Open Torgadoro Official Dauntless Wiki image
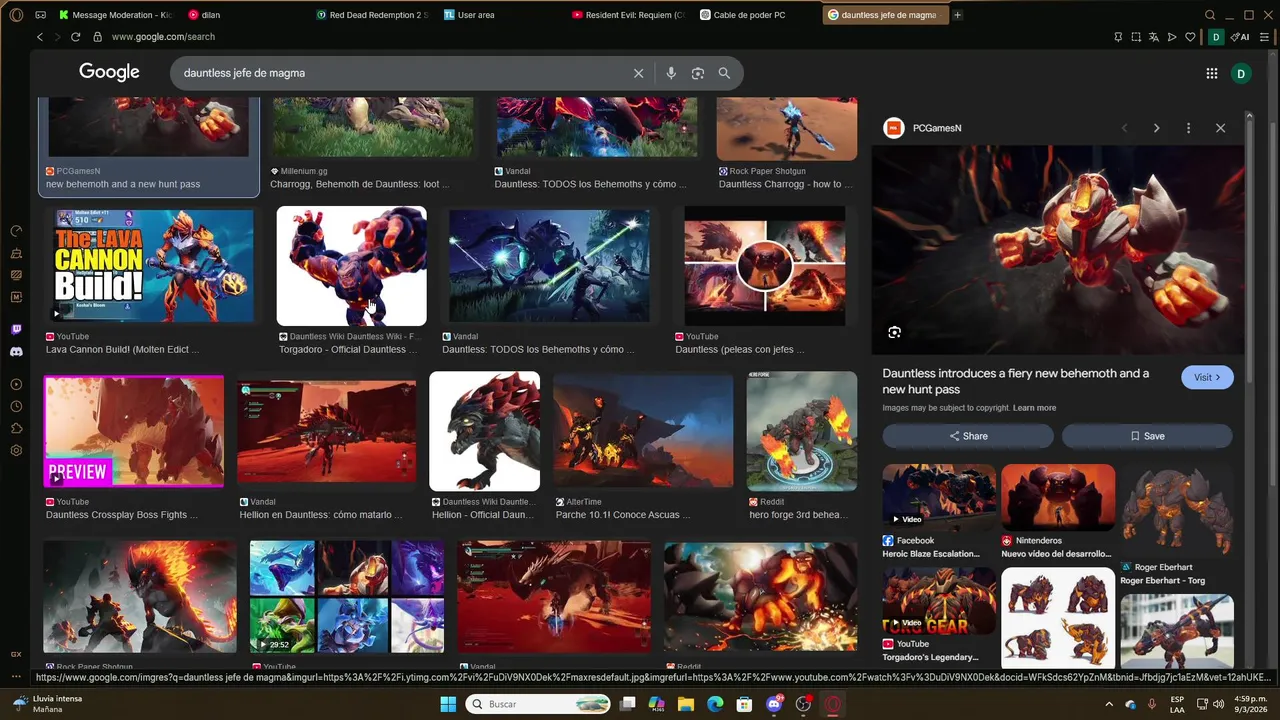The height and width of the screenshot is (720, 1280). pos(351,266)
